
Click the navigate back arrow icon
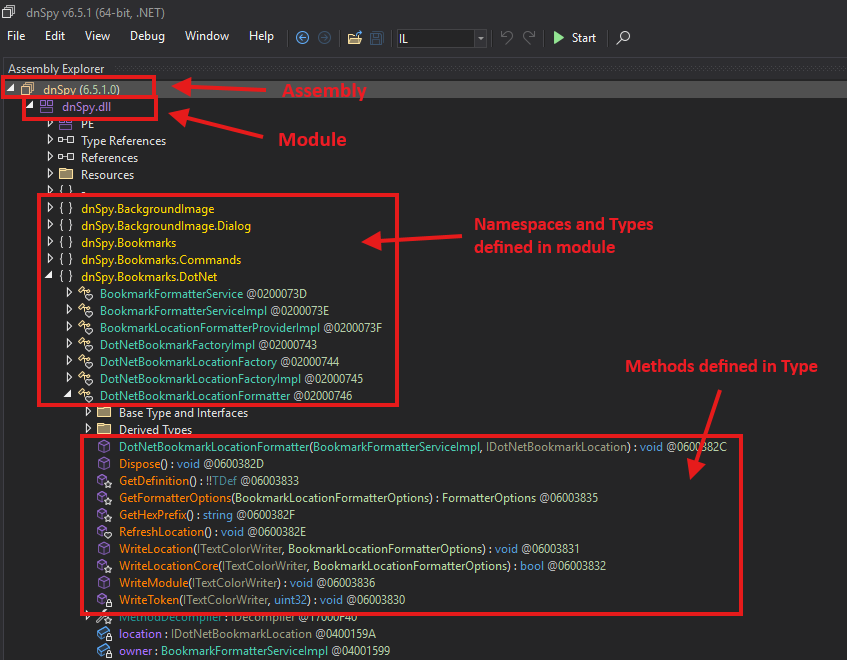point(303,38)
